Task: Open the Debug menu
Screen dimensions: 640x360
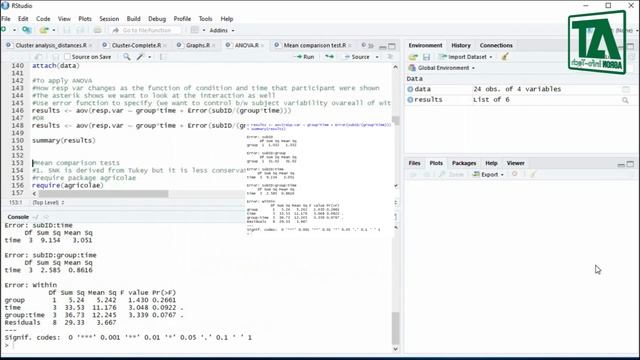Action: [157, 19]
